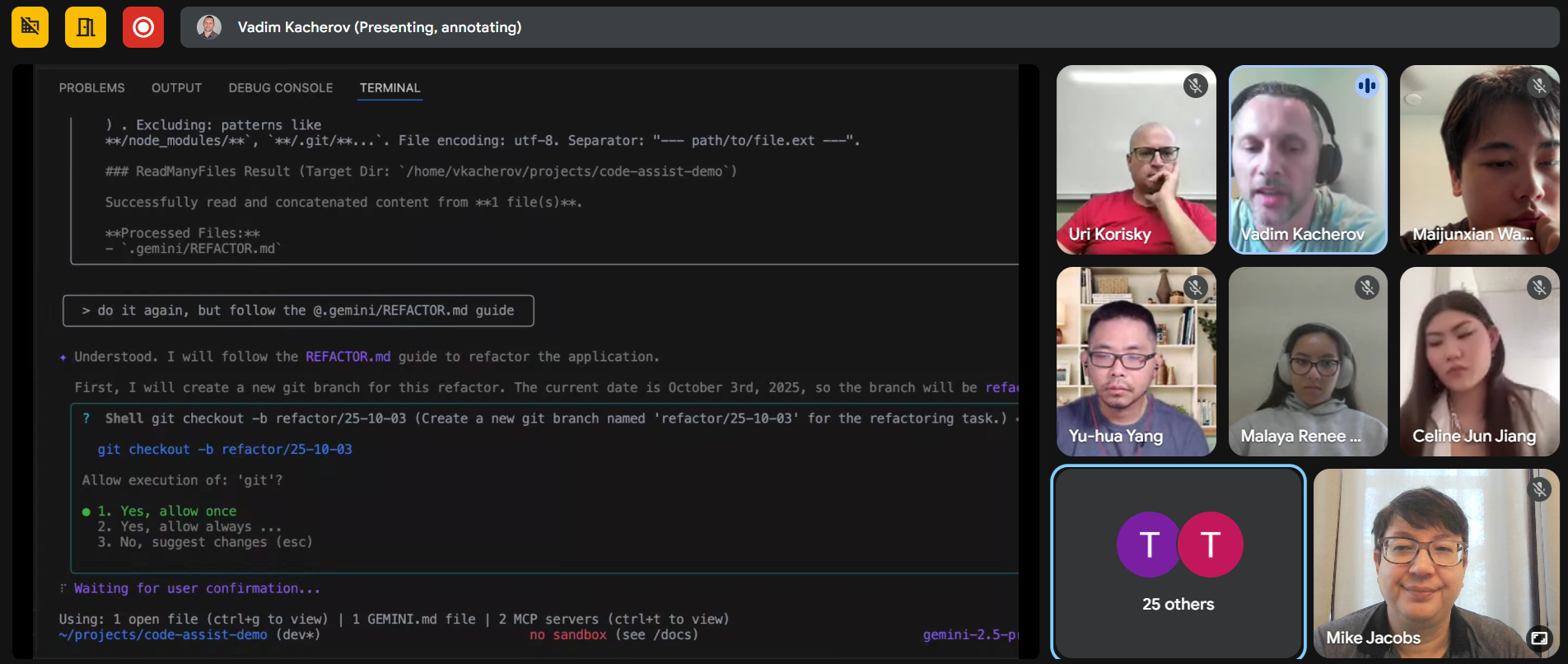This screenshot has height=664, width=1568.
Task: Click muted mic icon on Celine Jun Jiang tile
Action: (x=1539, y=288)
